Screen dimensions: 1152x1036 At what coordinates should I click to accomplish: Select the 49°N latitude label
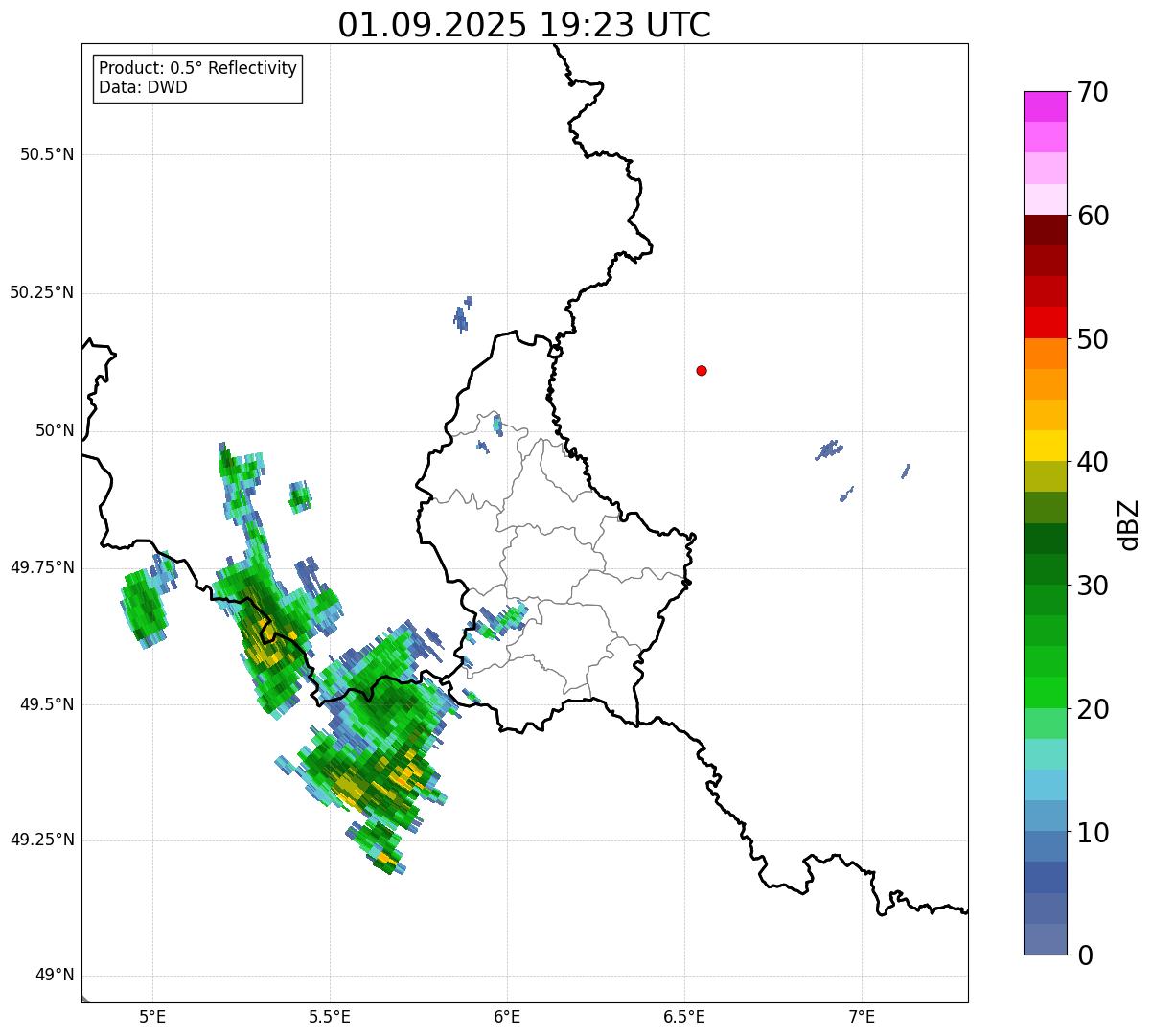click(x=55, y=975)
